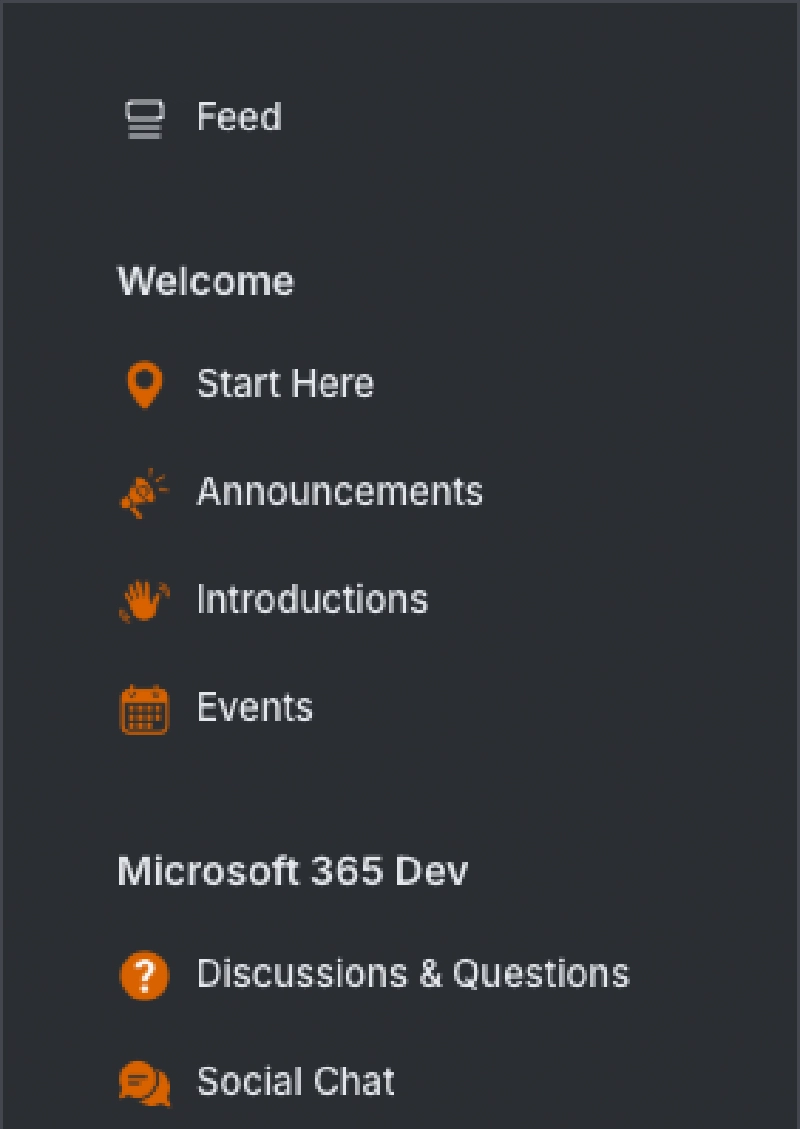Click the Discussions question mark icon
This screenshot has width=800, height=1129.
coord(145,975)
